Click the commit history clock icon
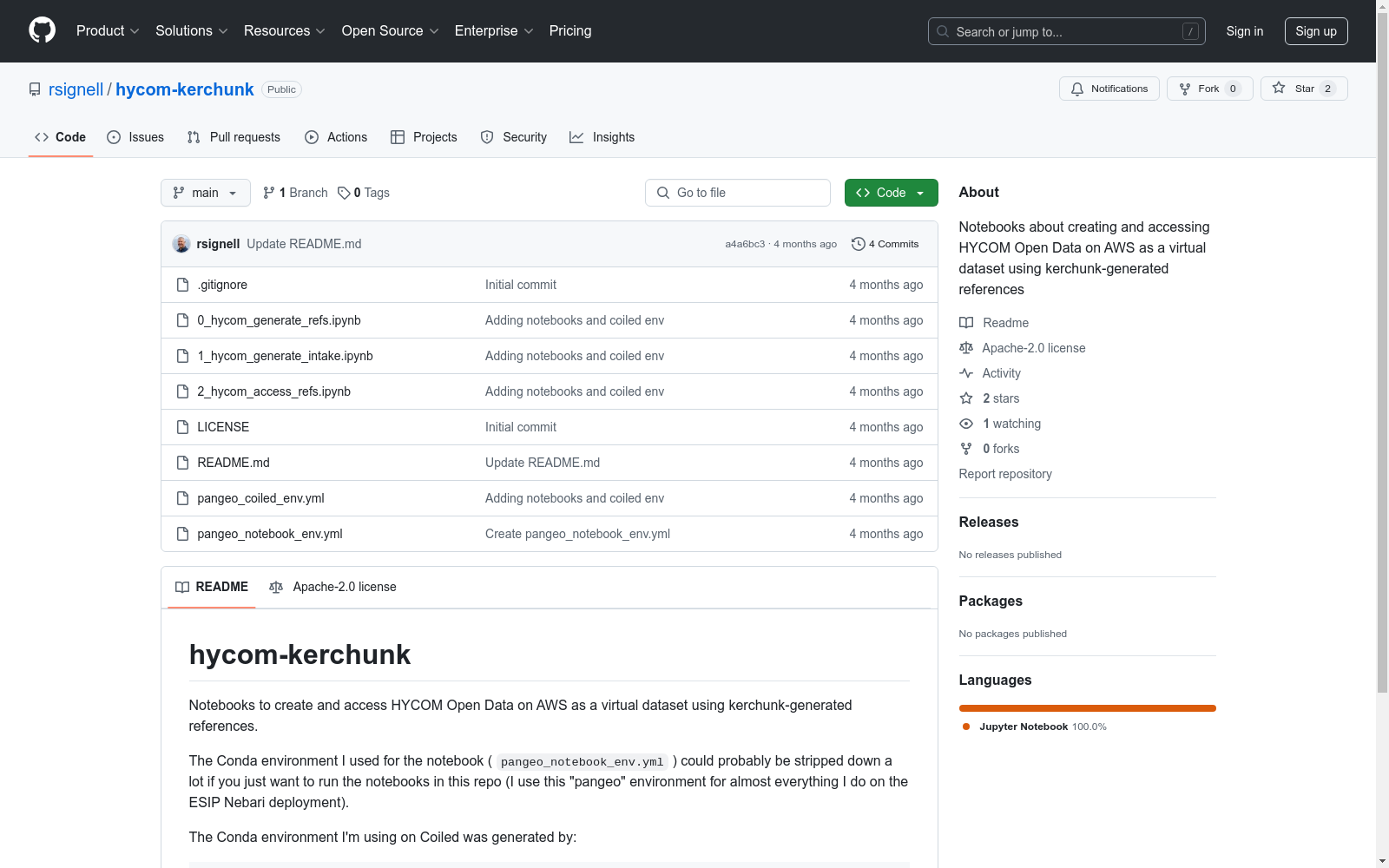This screenshot has width=1389, height=868. point(859,244)
